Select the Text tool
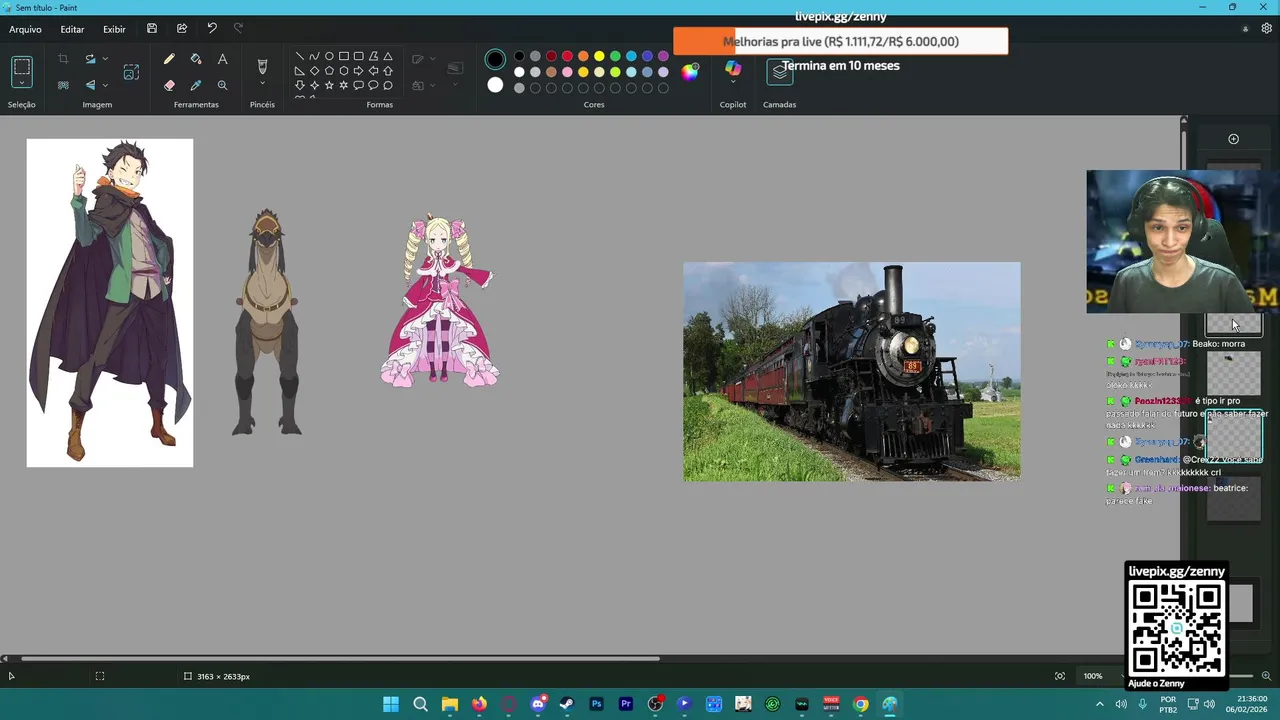 pos(222,59)
